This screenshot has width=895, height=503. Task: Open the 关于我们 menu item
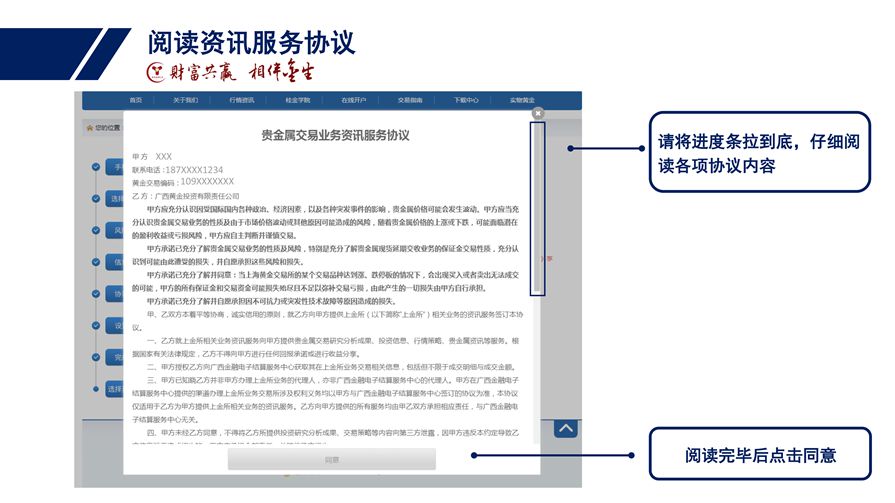coord(186,100)
